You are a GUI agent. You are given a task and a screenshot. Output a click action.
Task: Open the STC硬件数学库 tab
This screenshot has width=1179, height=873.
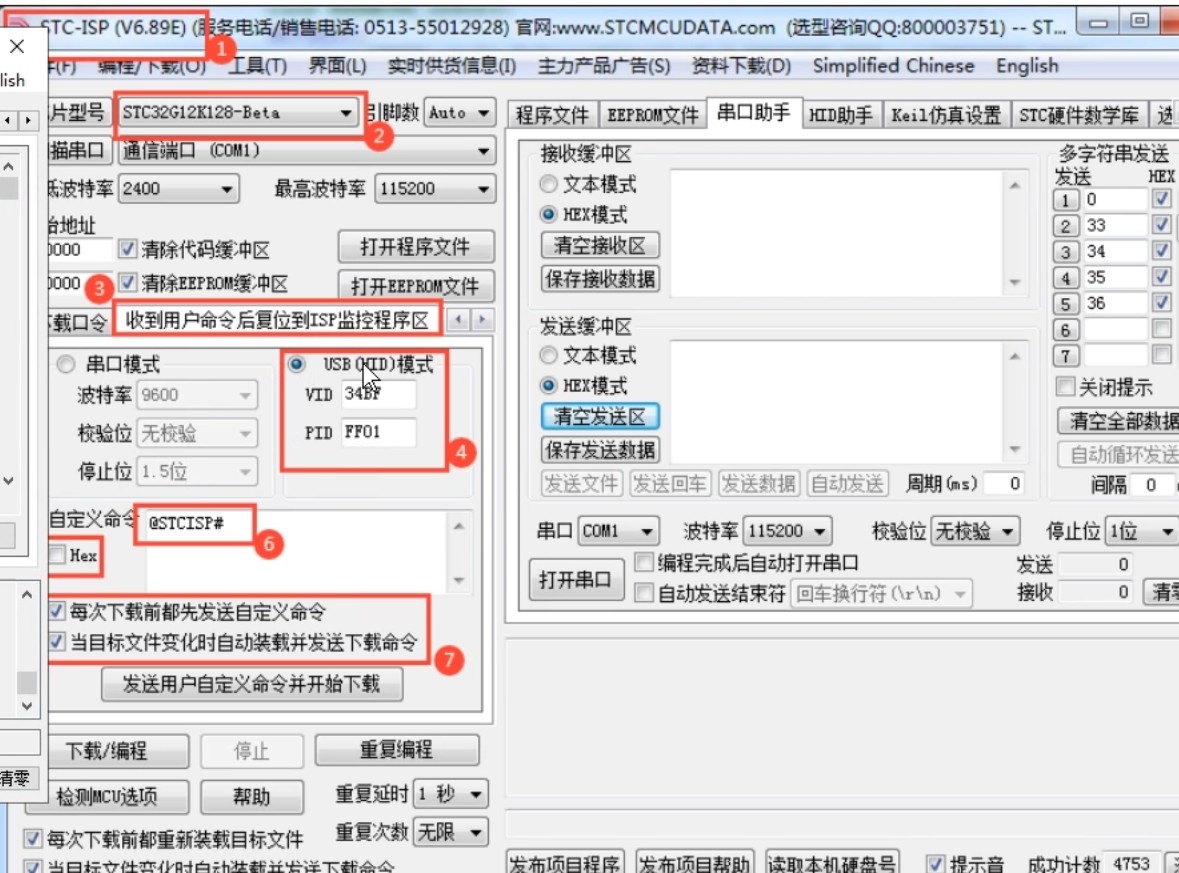1079,115
